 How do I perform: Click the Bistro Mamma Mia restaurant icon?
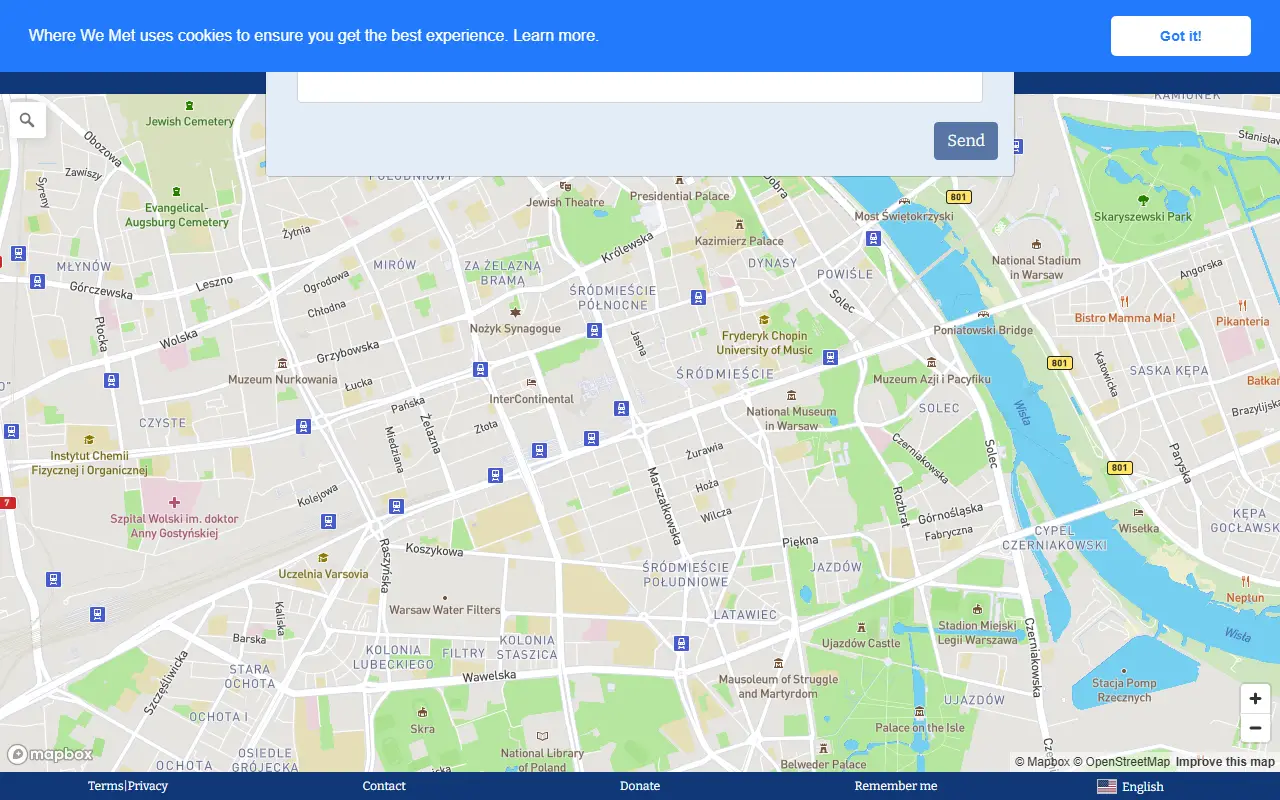pos(1124,301)
